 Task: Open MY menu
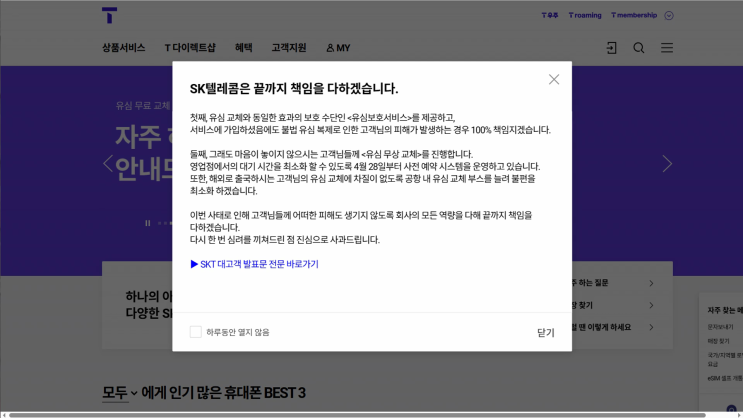338,48
